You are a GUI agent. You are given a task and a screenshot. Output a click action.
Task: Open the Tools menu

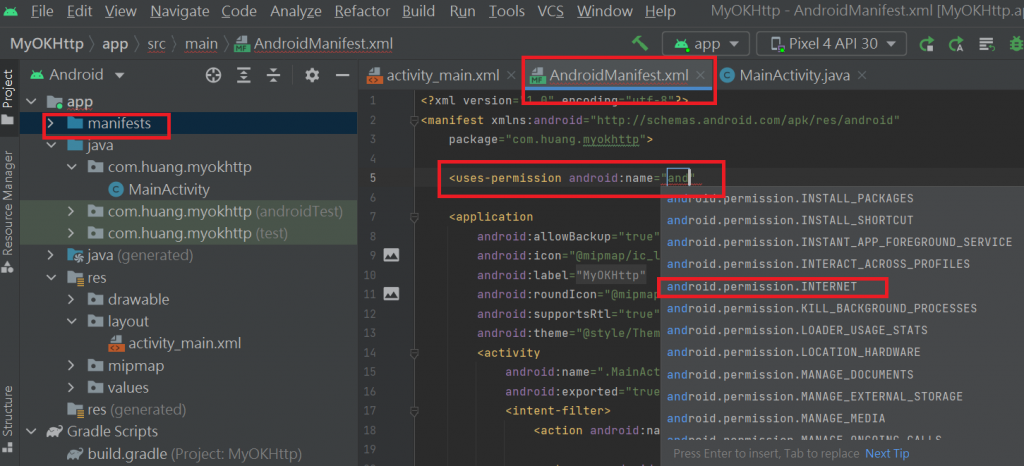point(507,11)
